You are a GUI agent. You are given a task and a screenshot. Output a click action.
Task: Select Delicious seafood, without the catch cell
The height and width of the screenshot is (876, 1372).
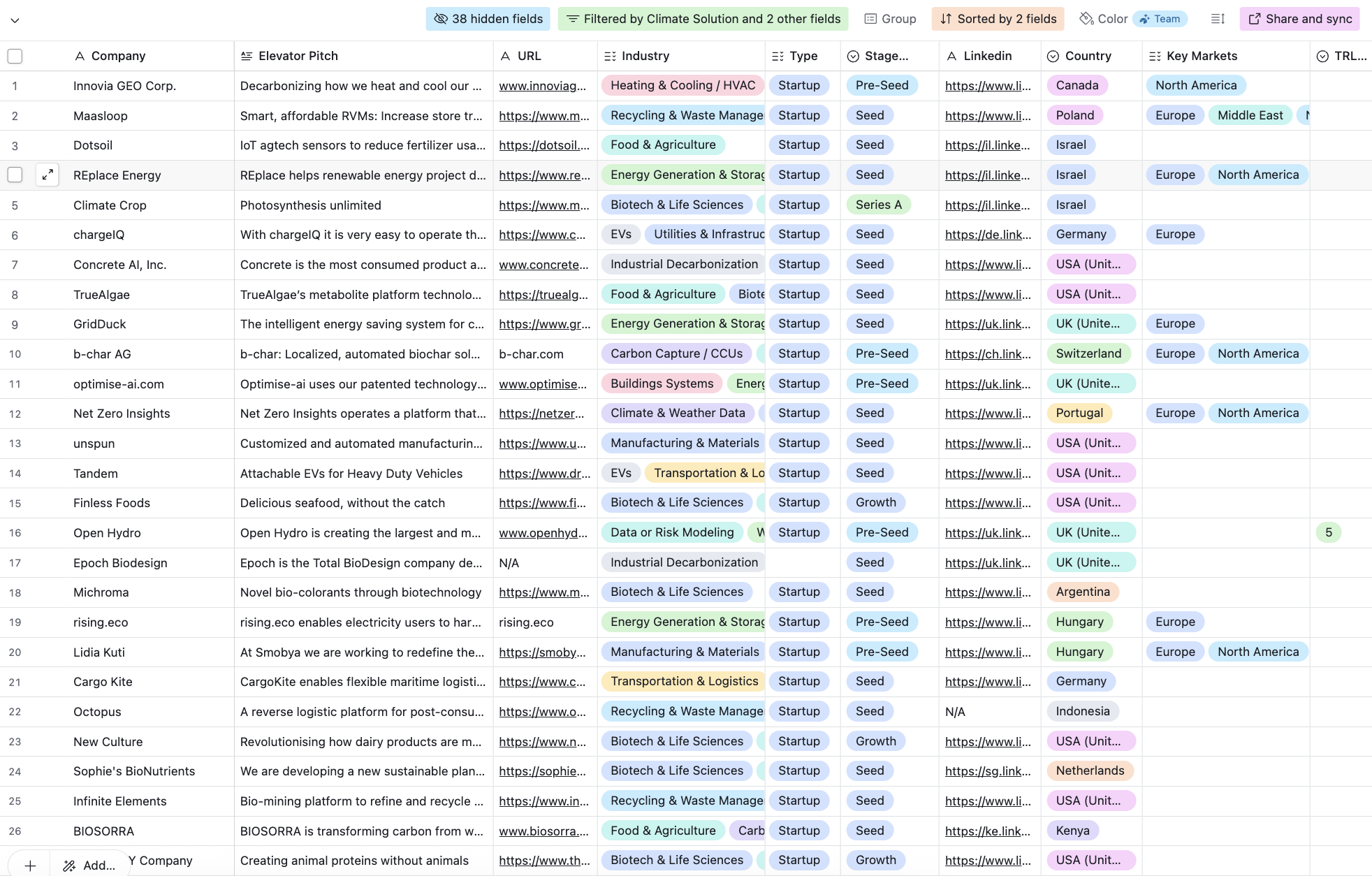click(x=363, y=503)
